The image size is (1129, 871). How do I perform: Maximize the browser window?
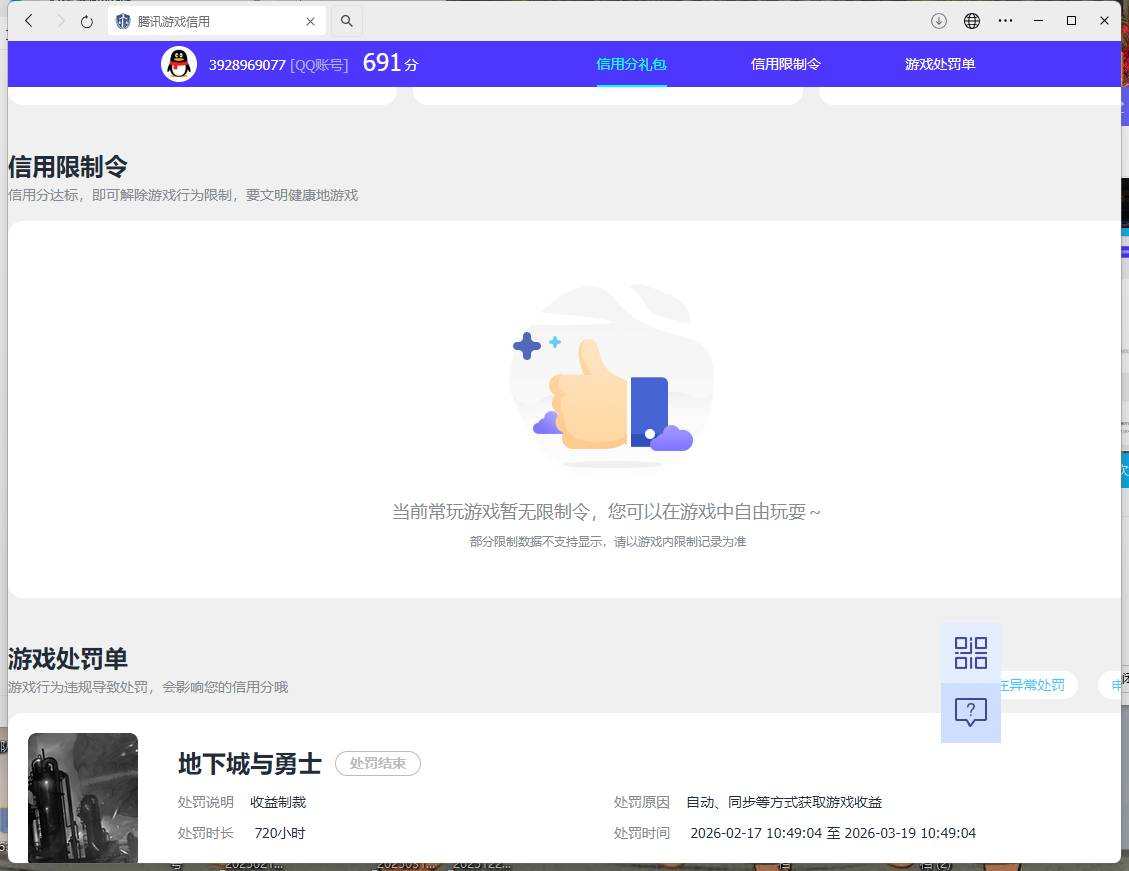click(1071, 21)
